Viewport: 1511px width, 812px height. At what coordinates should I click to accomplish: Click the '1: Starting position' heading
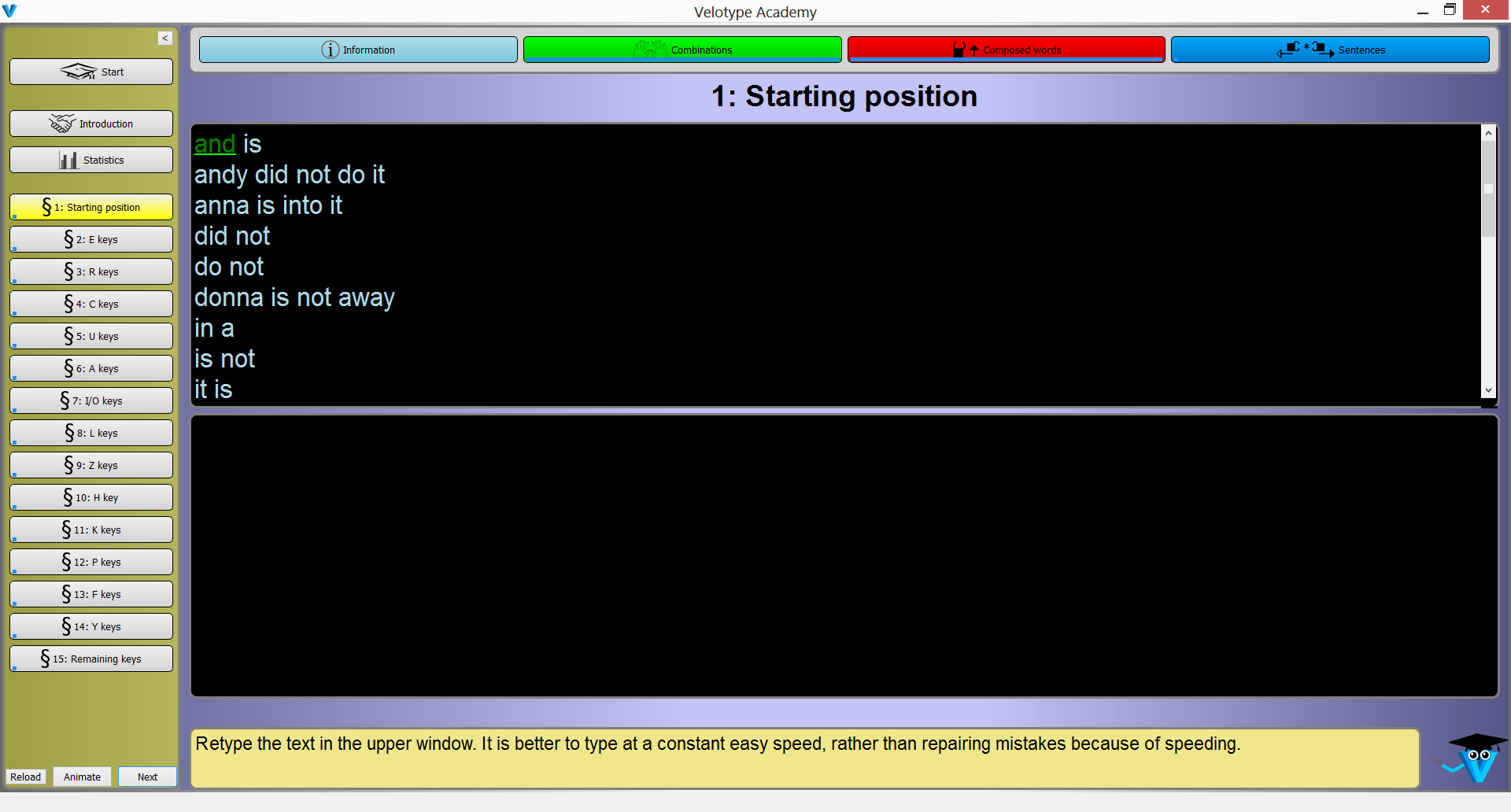(x=844, y=96)
